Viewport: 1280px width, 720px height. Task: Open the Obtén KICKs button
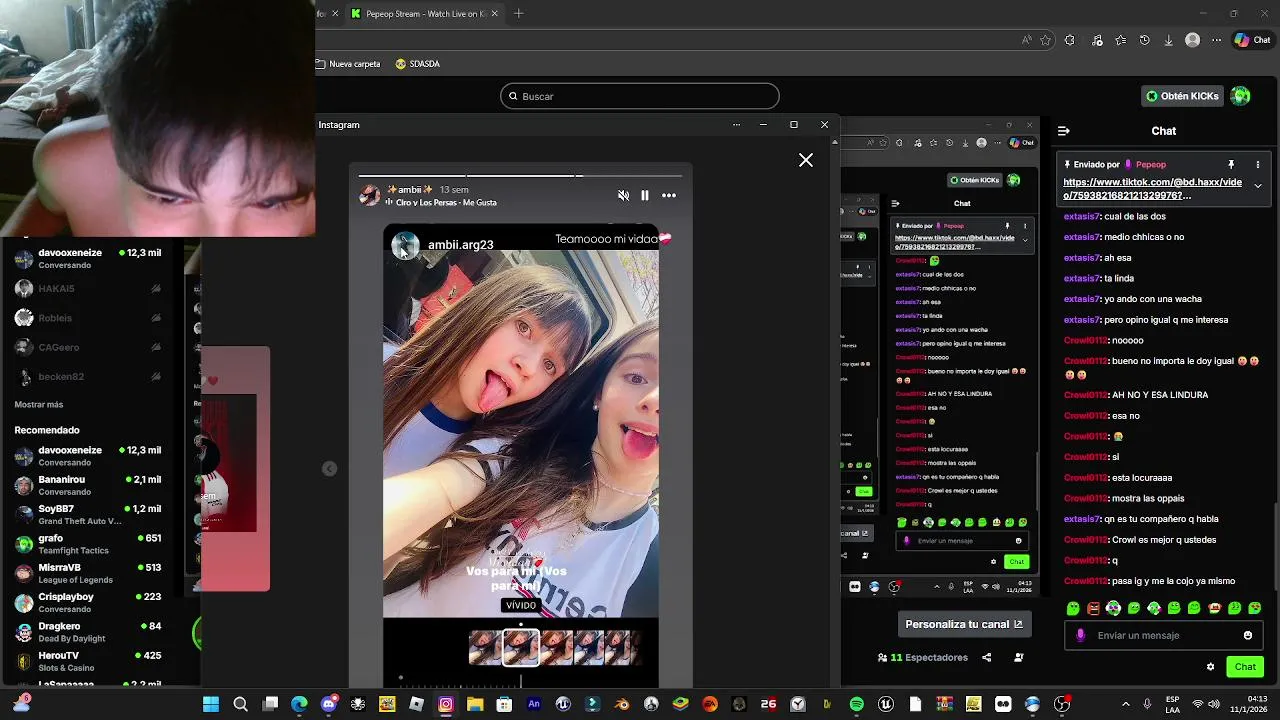coord(1183,96)
